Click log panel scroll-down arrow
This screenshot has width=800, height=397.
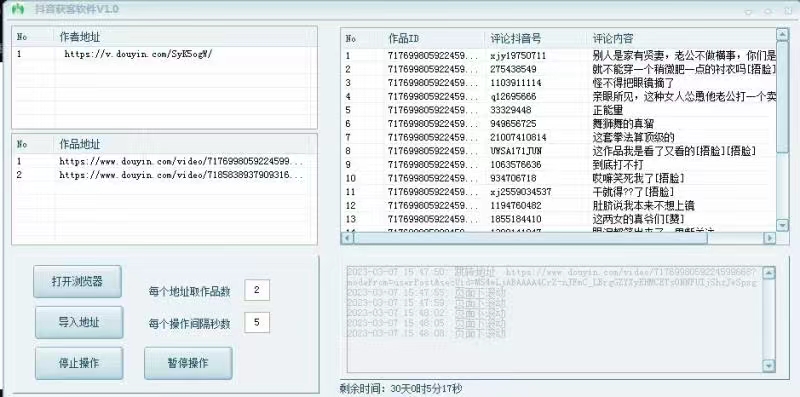coord(769,366)
